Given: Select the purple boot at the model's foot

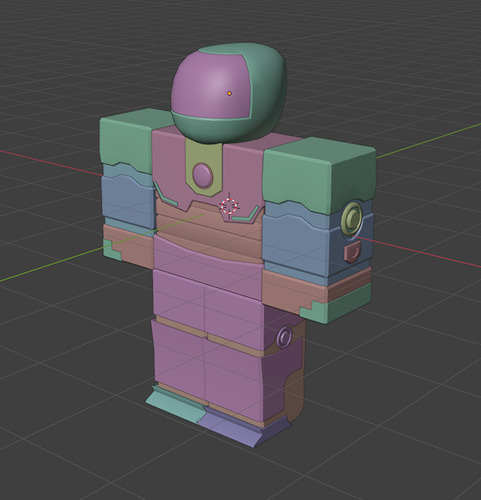Looking at the screenshot, I should (x=244, y=428).
